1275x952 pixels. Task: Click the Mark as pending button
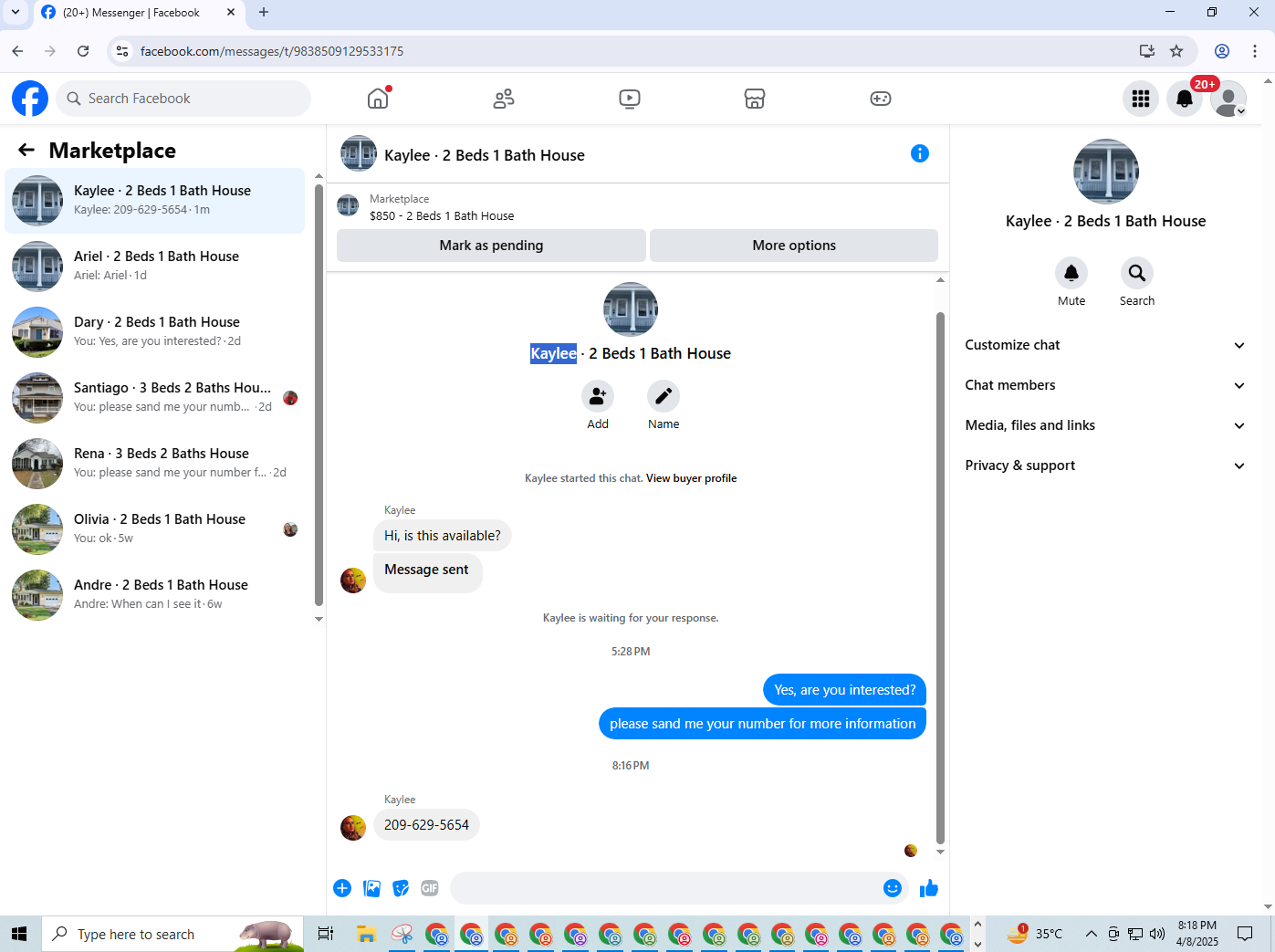click(491, 246)
